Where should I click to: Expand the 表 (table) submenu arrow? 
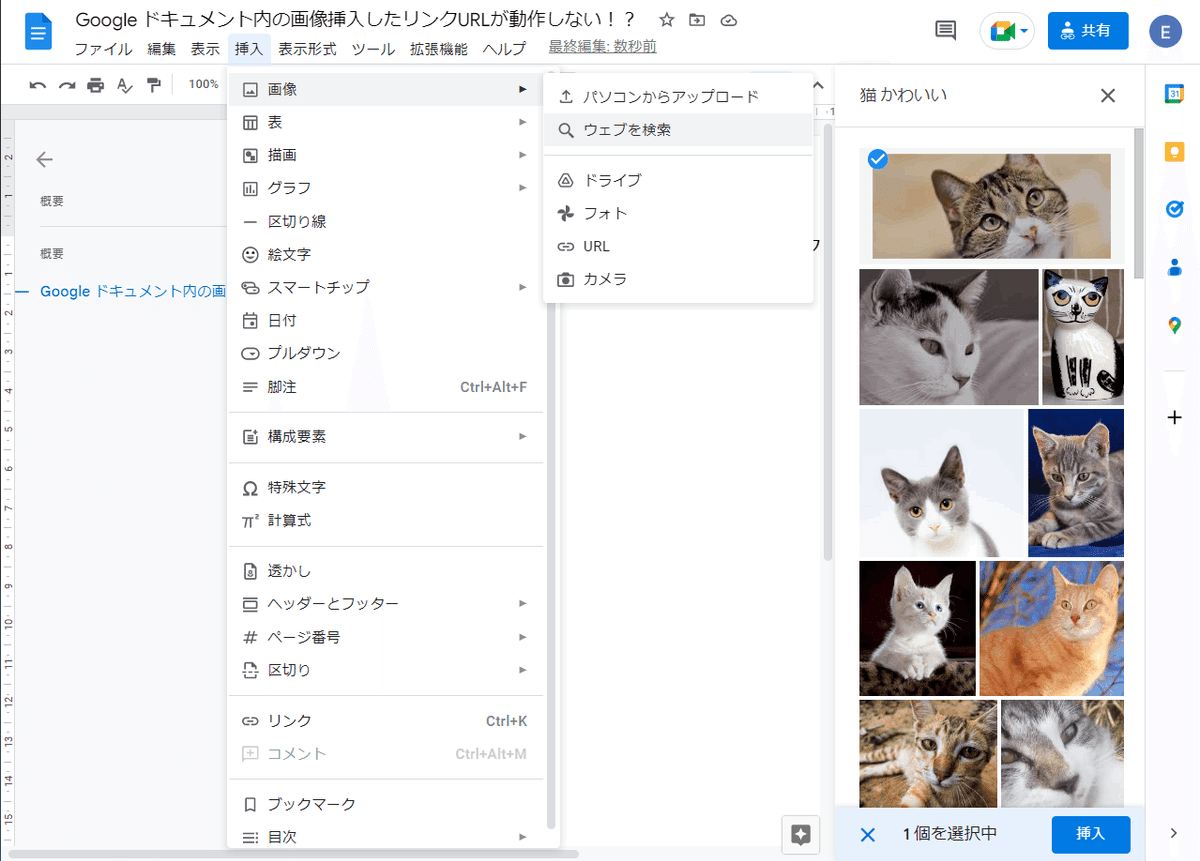521,121
